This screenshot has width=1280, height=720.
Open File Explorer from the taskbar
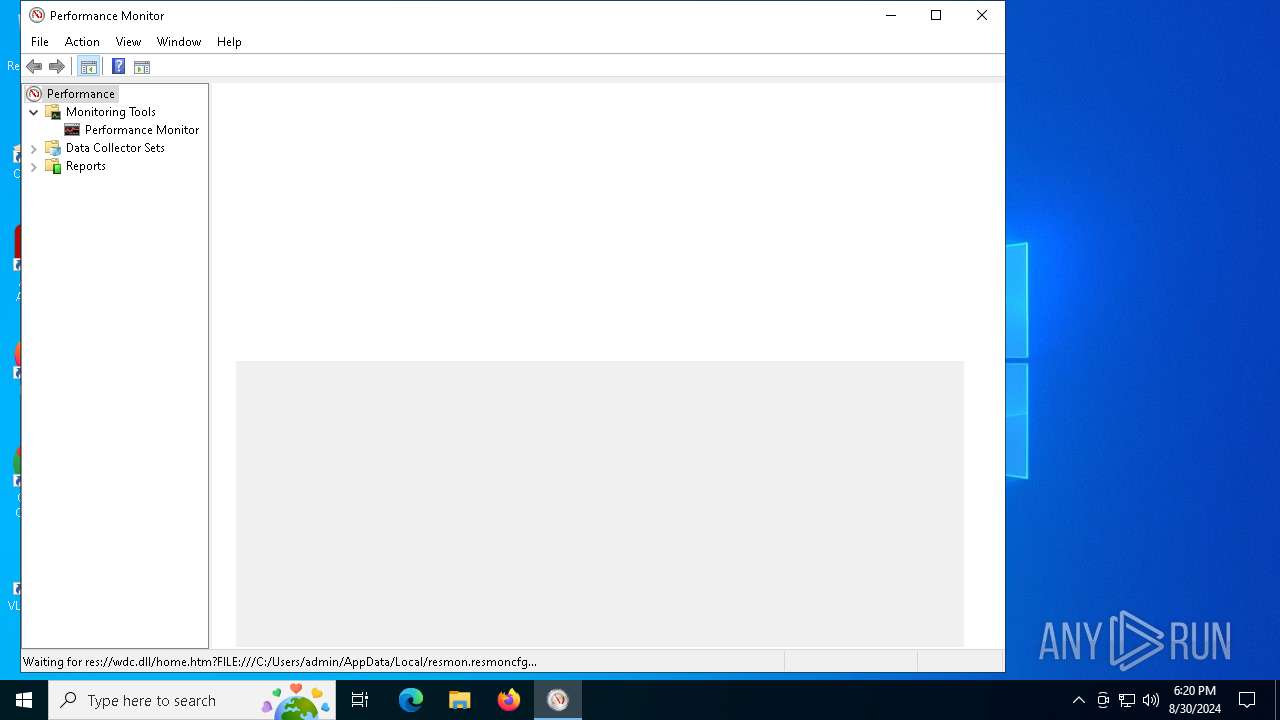[x=460, y=700]
